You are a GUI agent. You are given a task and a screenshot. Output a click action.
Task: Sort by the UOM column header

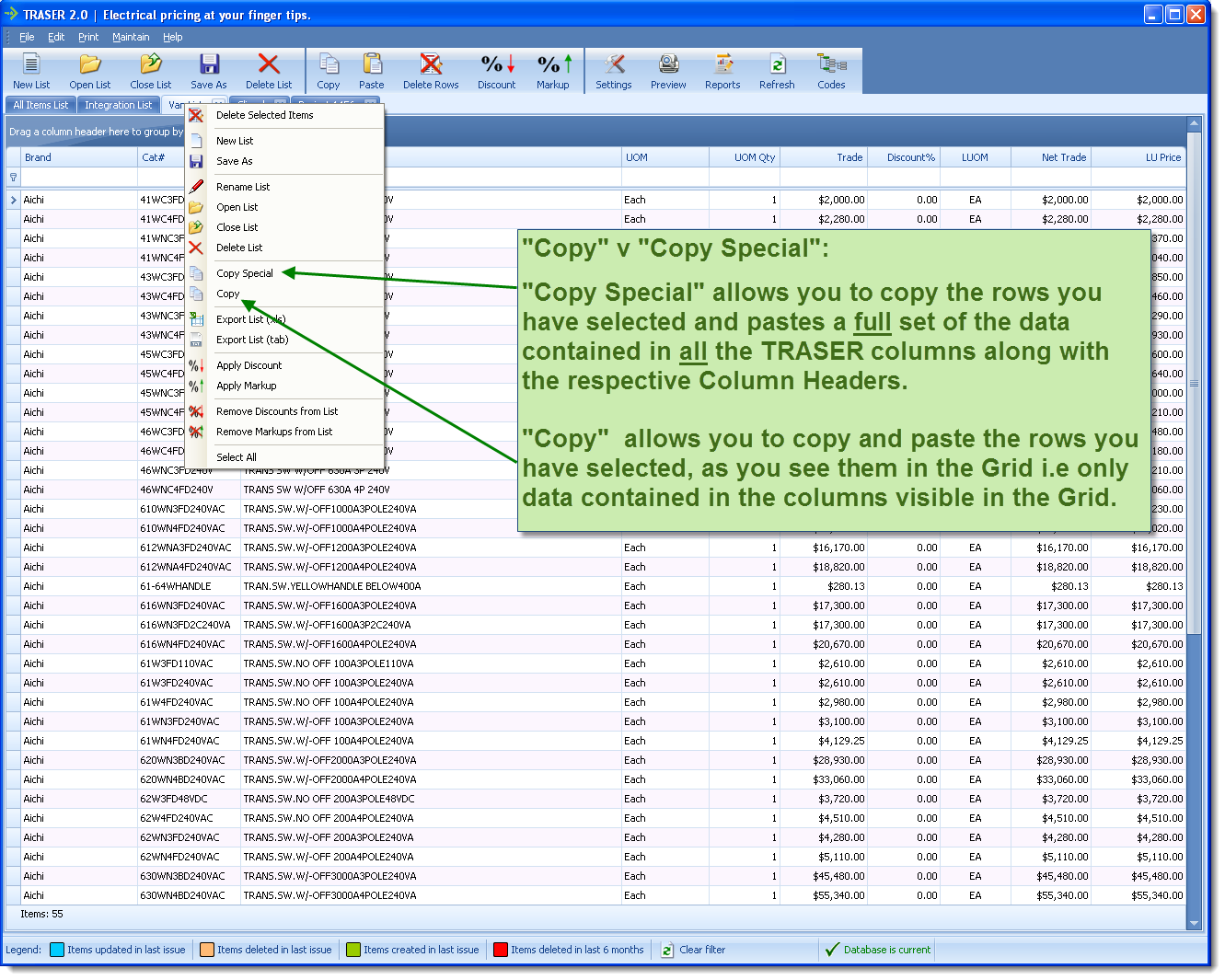point(665,157)
